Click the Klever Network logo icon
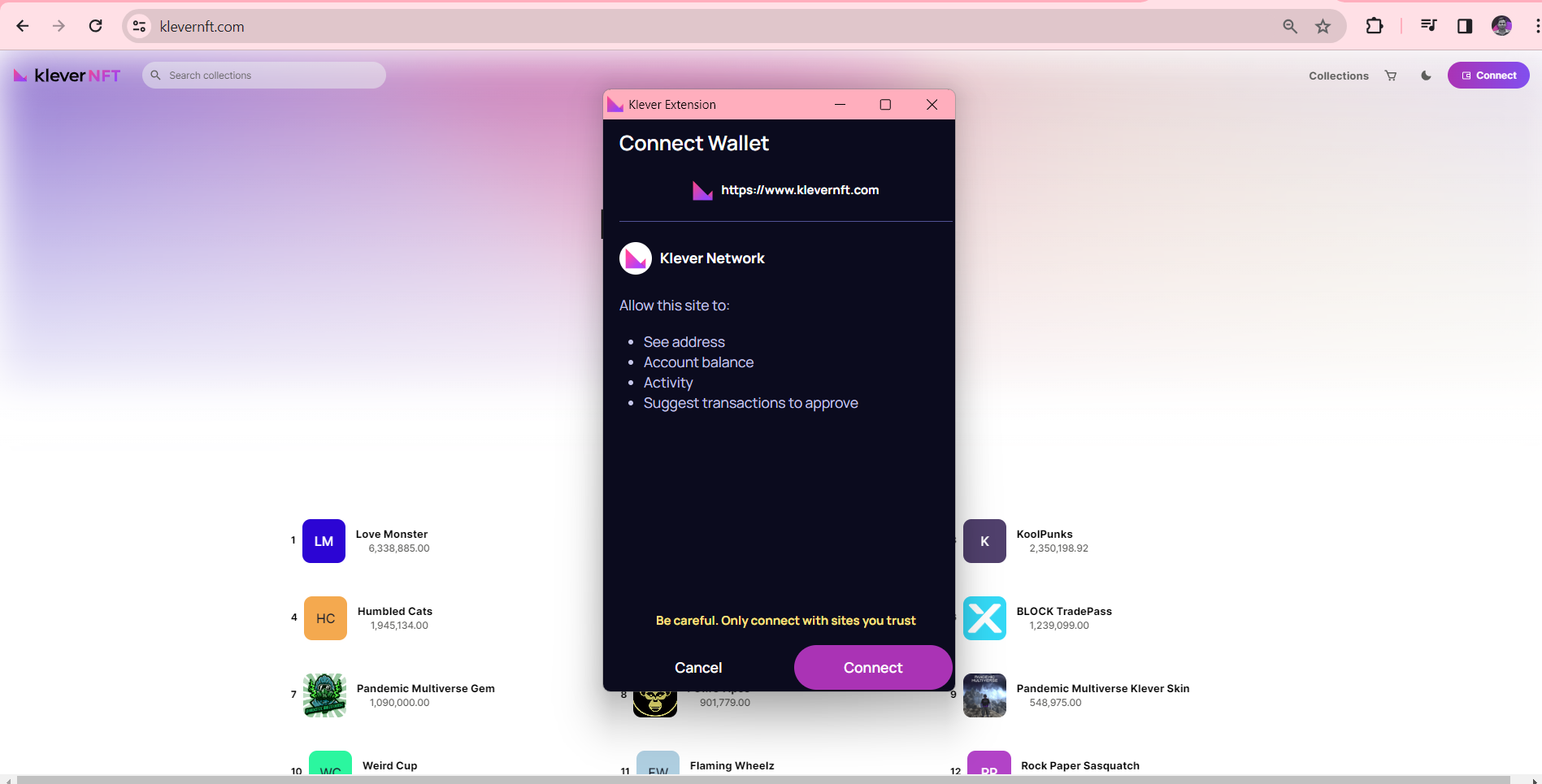Viewport: 1542px width, 784px height. click(x=636, y=258)
